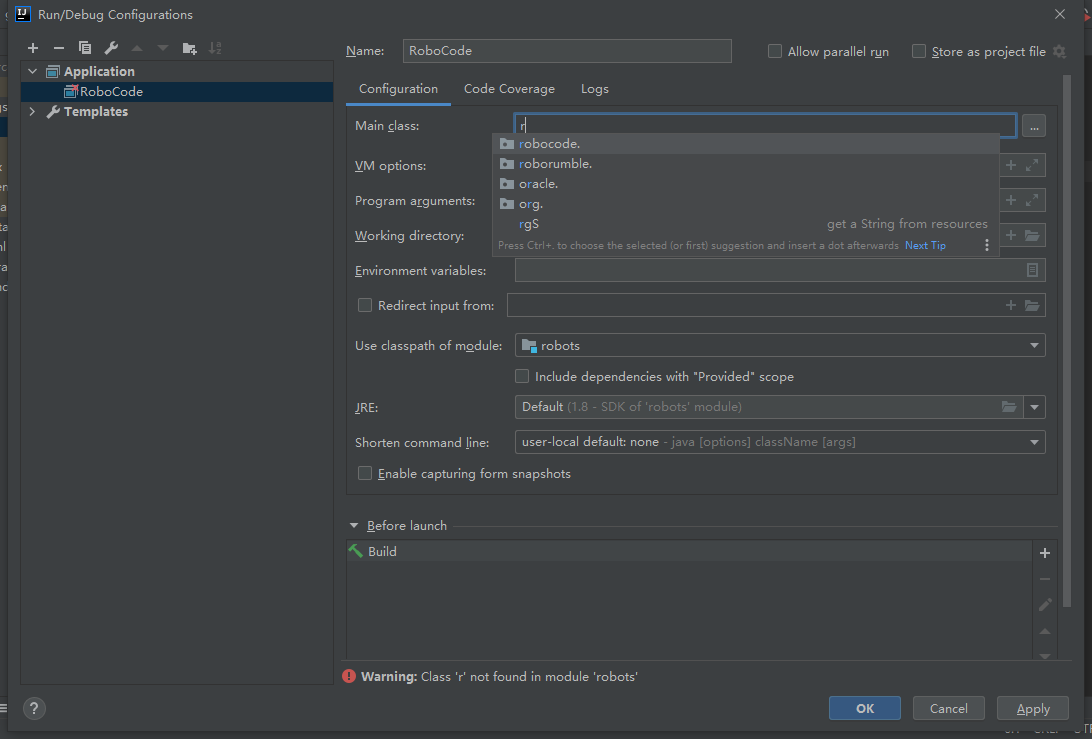Click the Cancel button

[x=949, y=708]
